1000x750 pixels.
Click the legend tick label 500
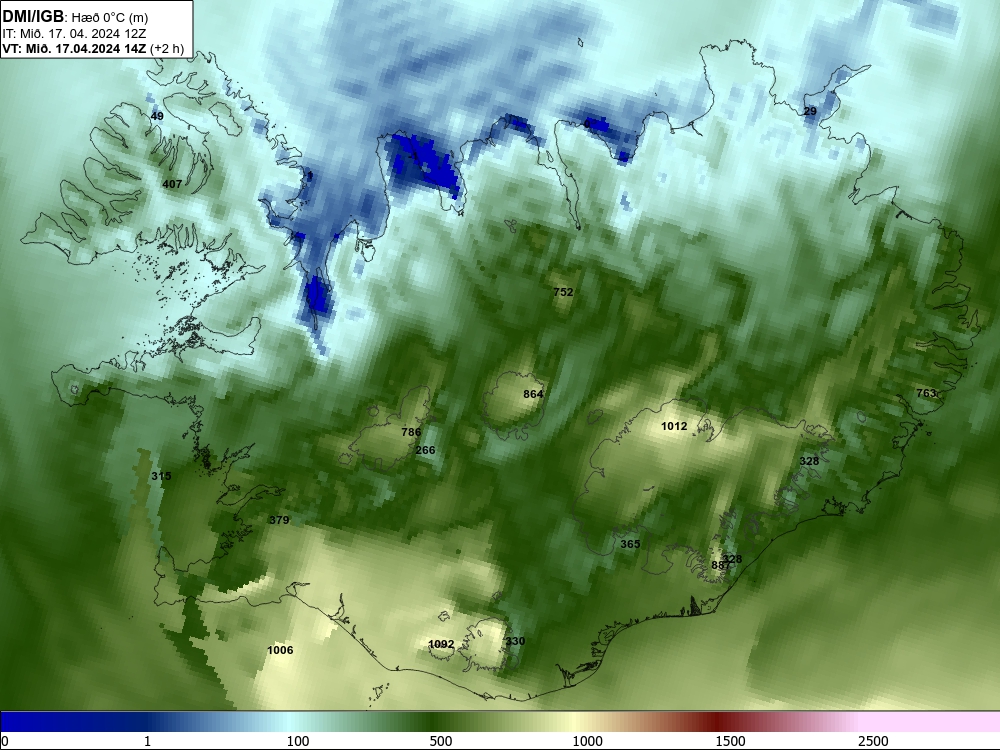coord(441,741)
